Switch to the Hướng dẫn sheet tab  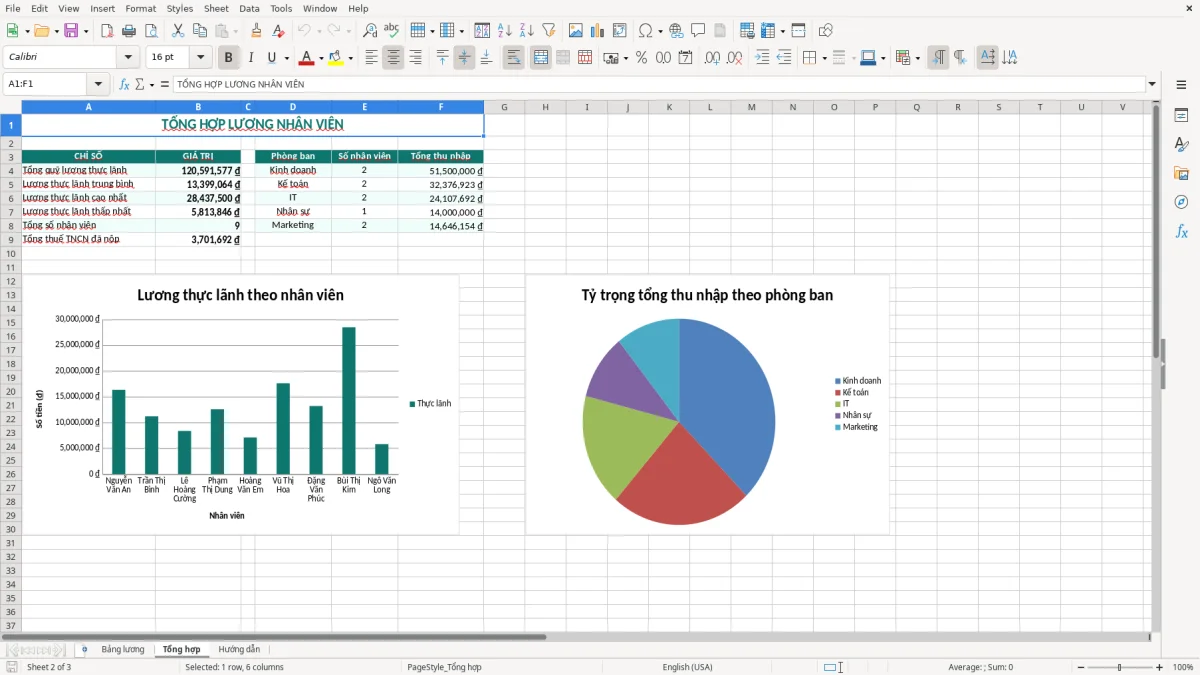pos(239,650)
